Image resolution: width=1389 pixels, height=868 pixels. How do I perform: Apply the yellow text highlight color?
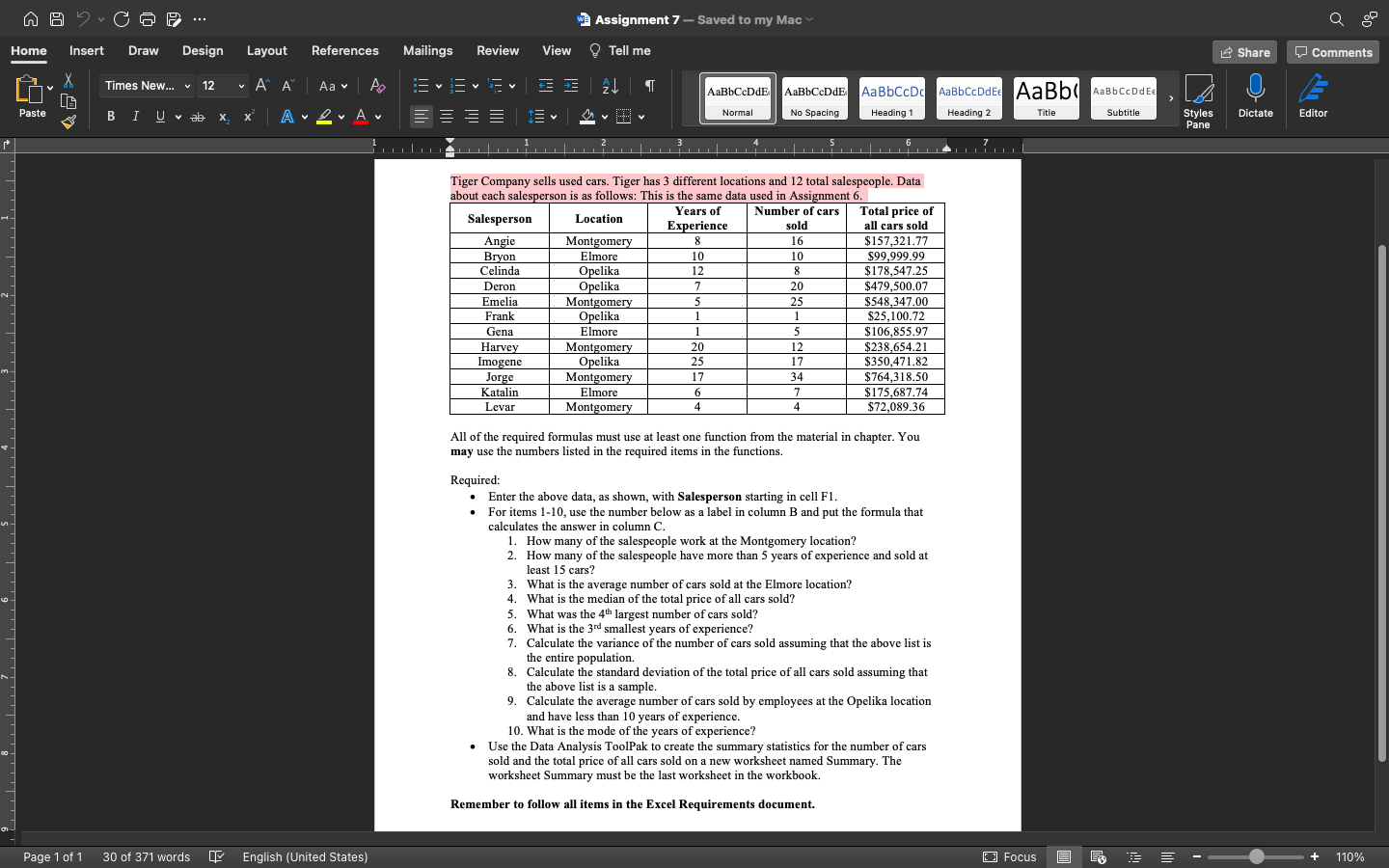324,117
